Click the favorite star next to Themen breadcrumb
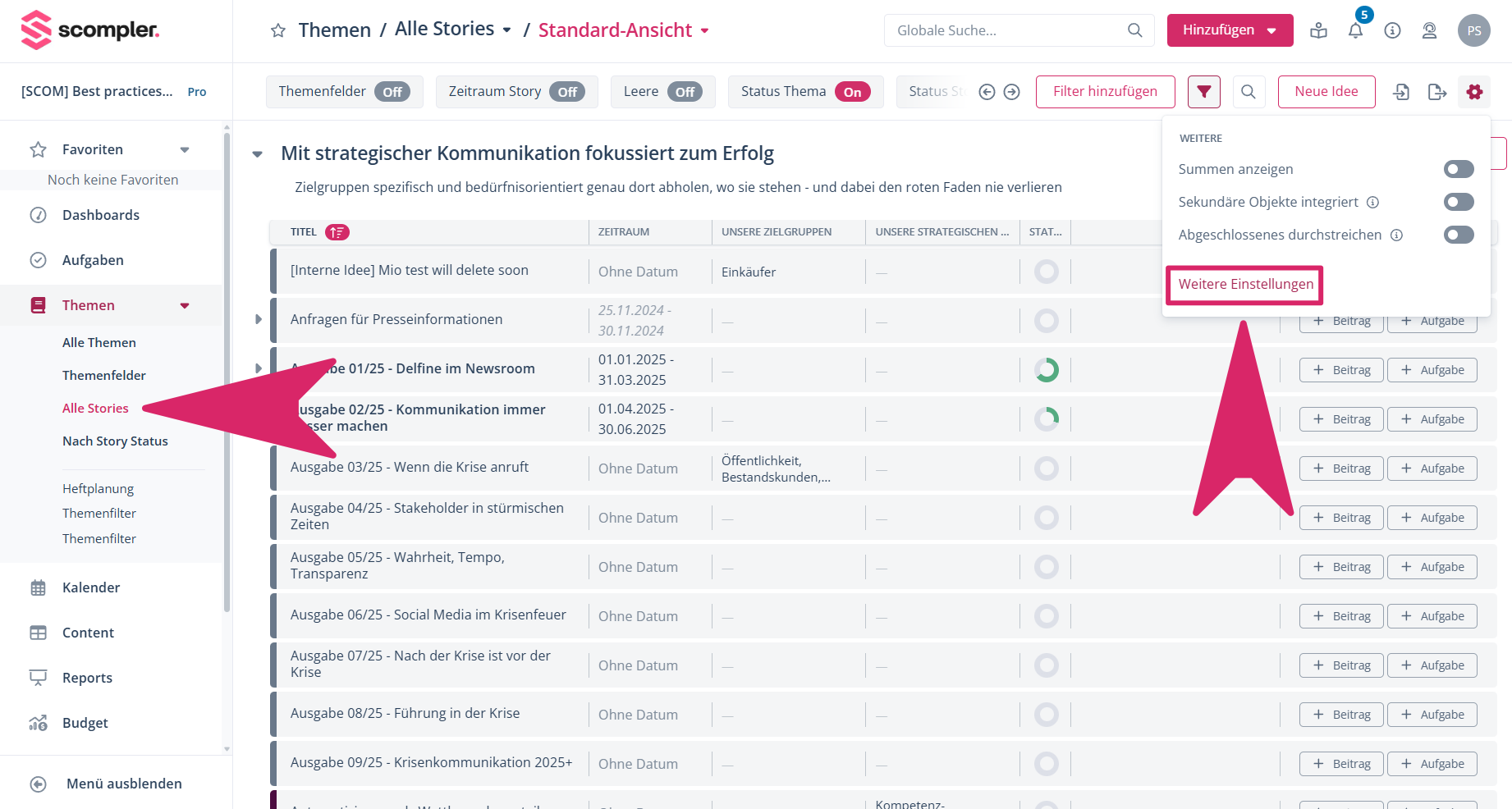The image size is (1512, 809). pos(278,31)
